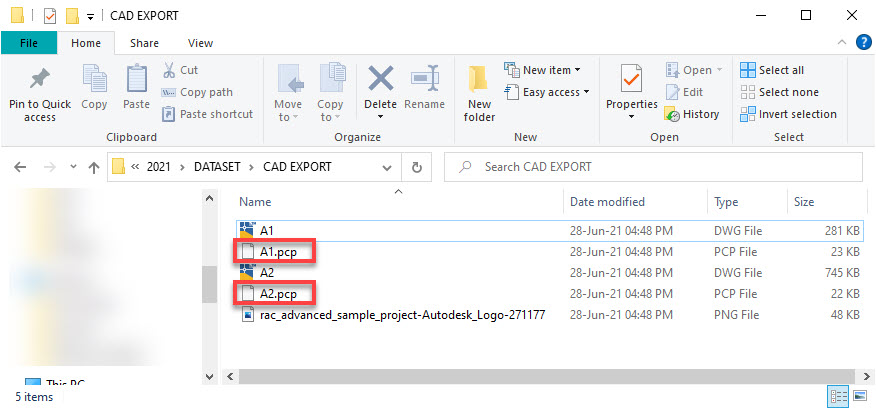Click 2021 in the address path

(159, 167)
